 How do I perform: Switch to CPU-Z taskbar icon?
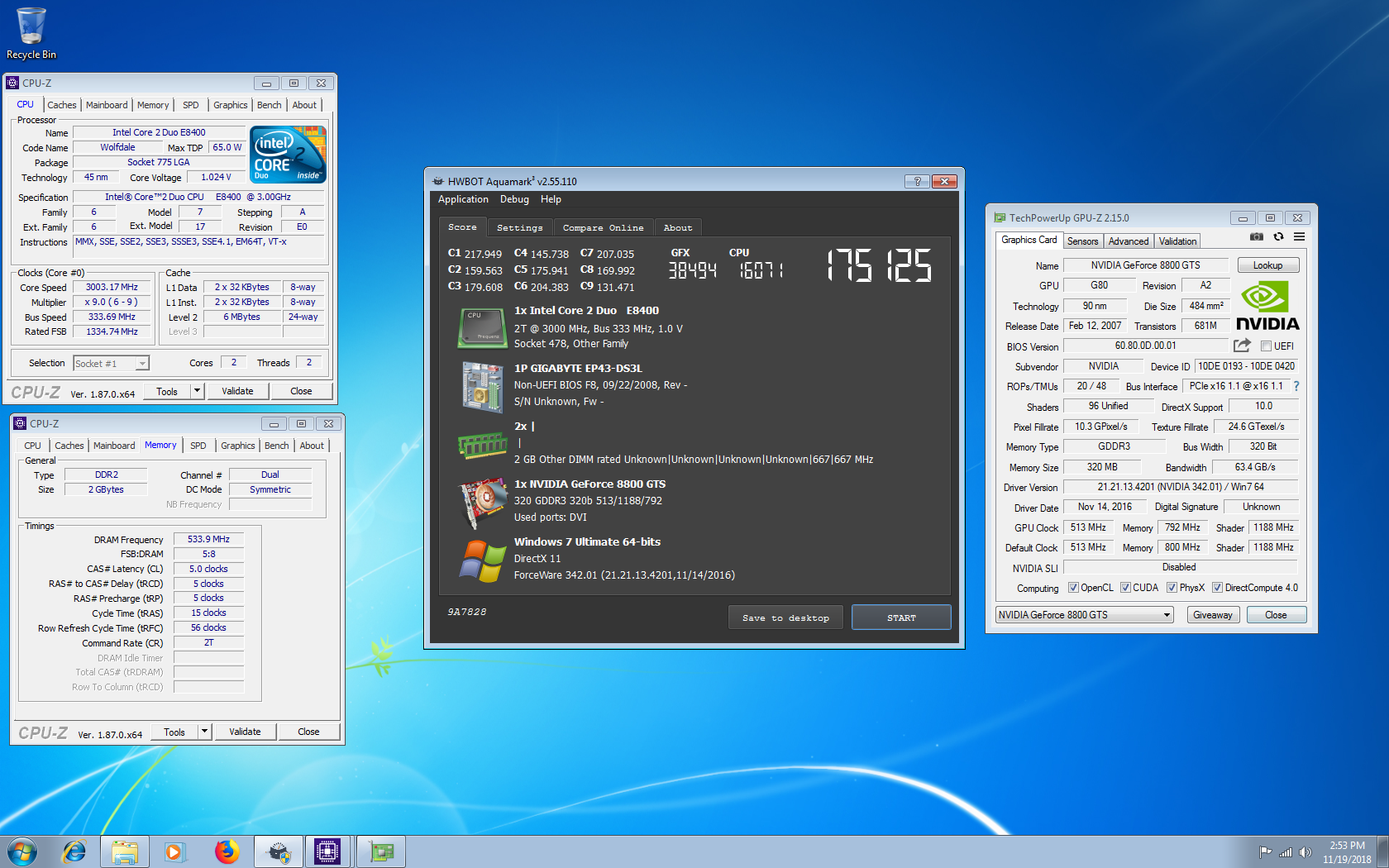click(327, 851)
